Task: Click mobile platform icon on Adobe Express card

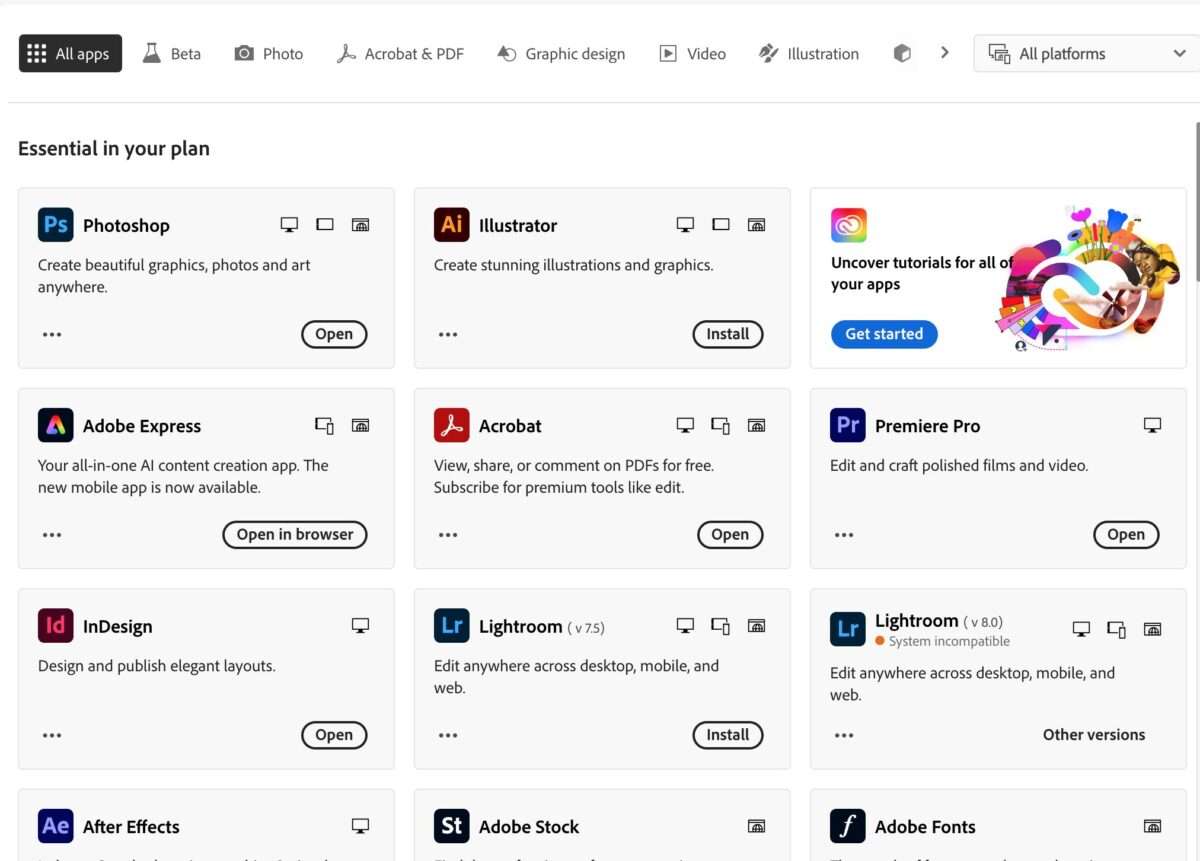Action: pos(325,425)
